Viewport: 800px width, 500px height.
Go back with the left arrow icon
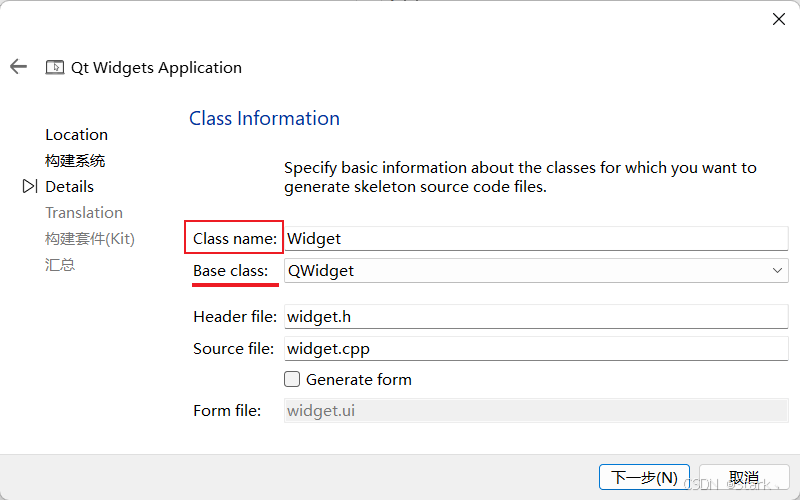(x=18, y=66)
